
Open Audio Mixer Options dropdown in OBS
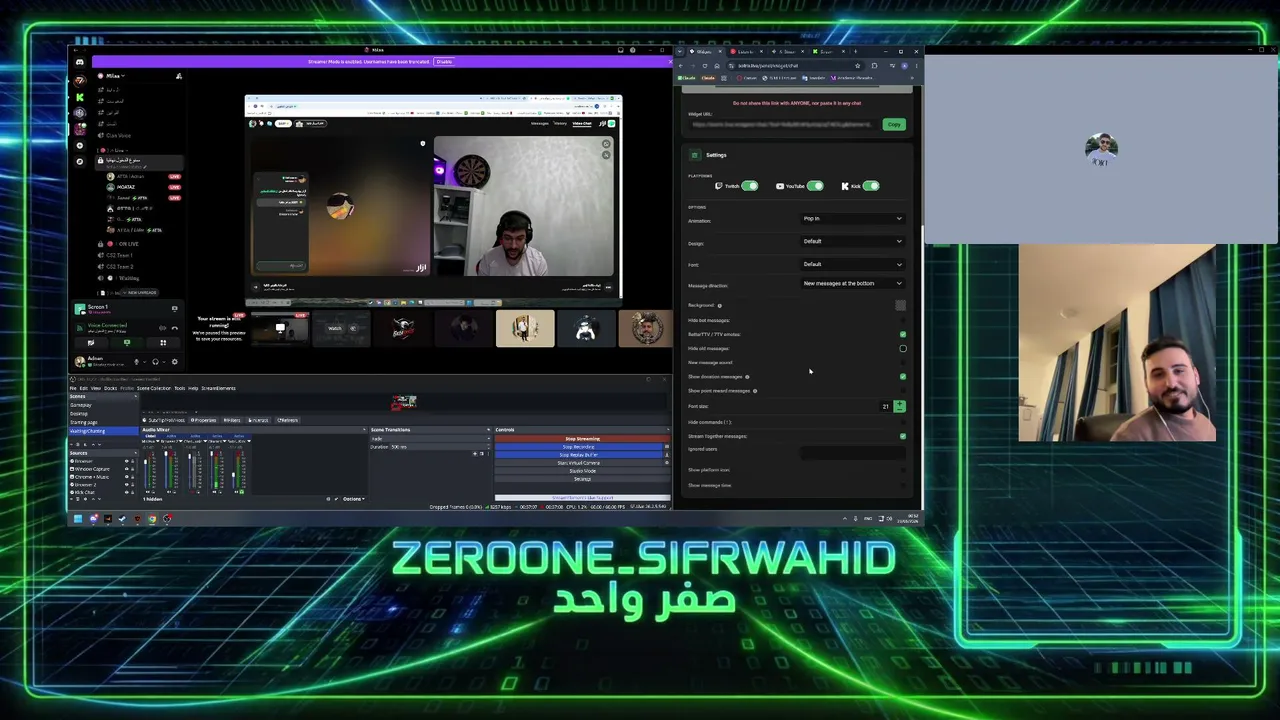click(x=353, y=499)
